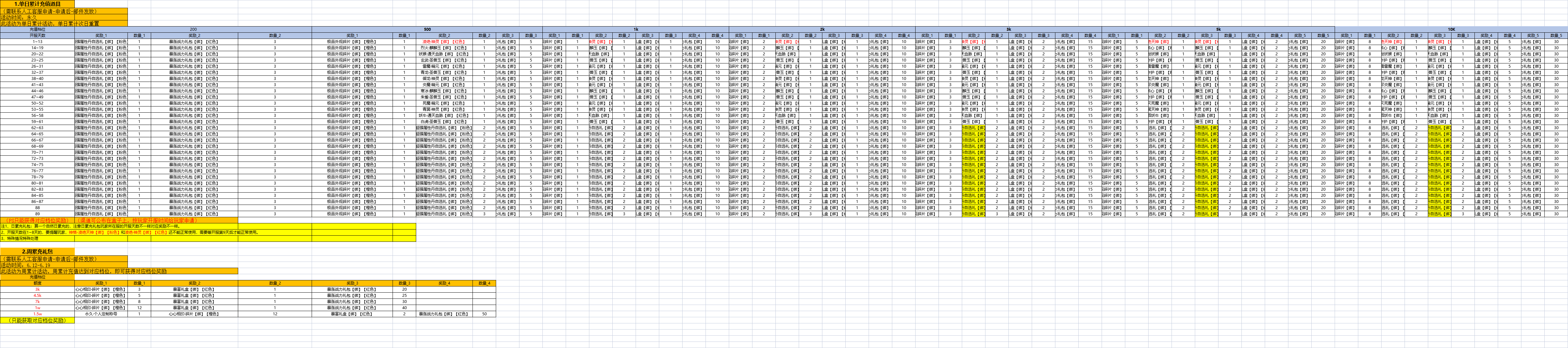Click the 2k tier header cell

click(822, 29)
